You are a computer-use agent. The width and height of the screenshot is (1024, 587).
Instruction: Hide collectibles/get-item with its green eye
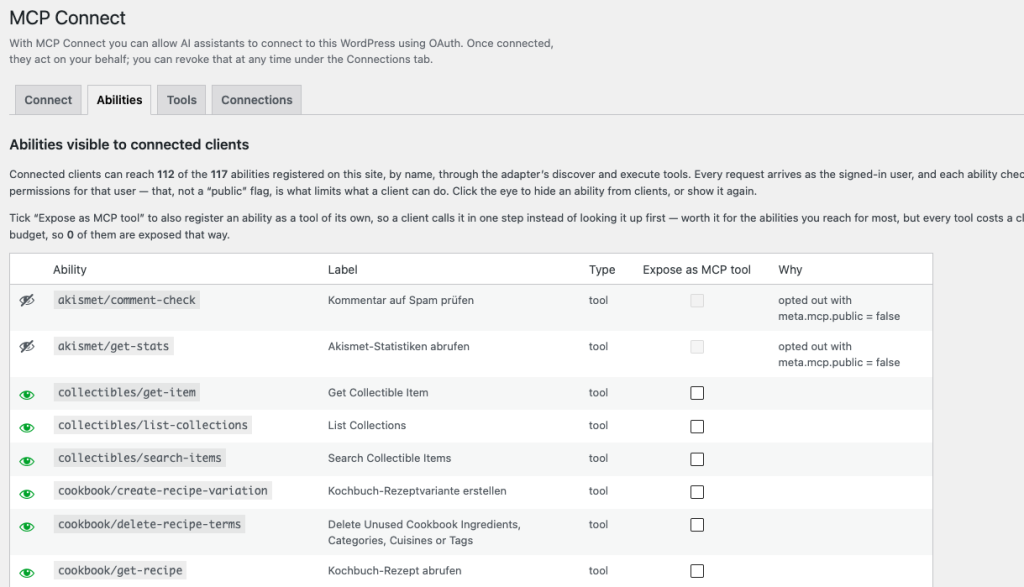[x=27, y=394]
